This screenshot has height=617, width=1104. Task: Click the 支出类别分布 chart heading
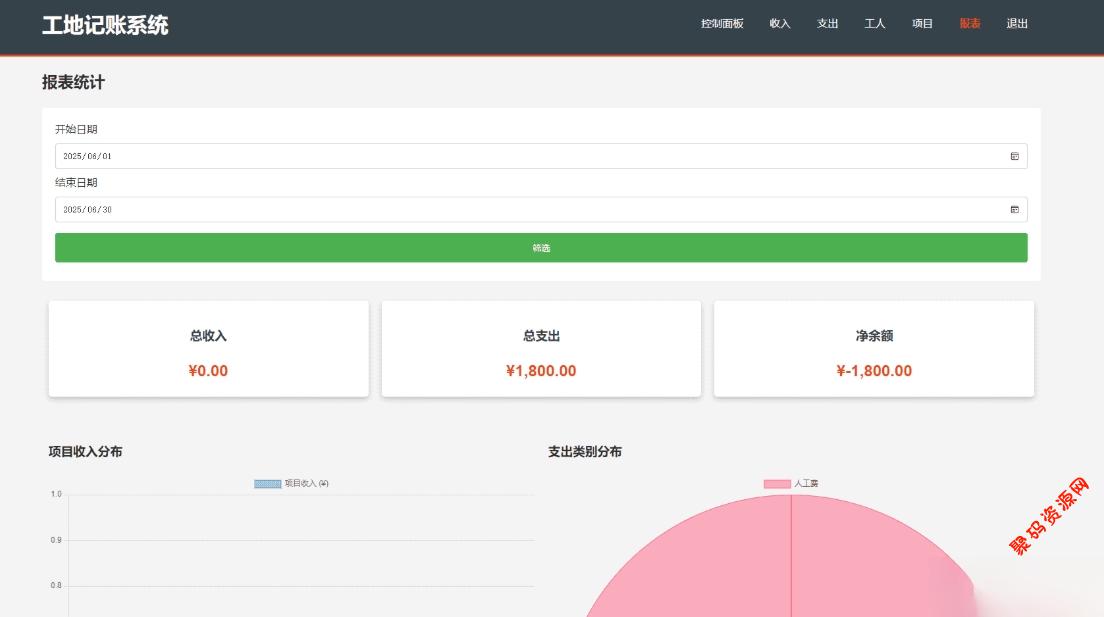pos(585,452)
